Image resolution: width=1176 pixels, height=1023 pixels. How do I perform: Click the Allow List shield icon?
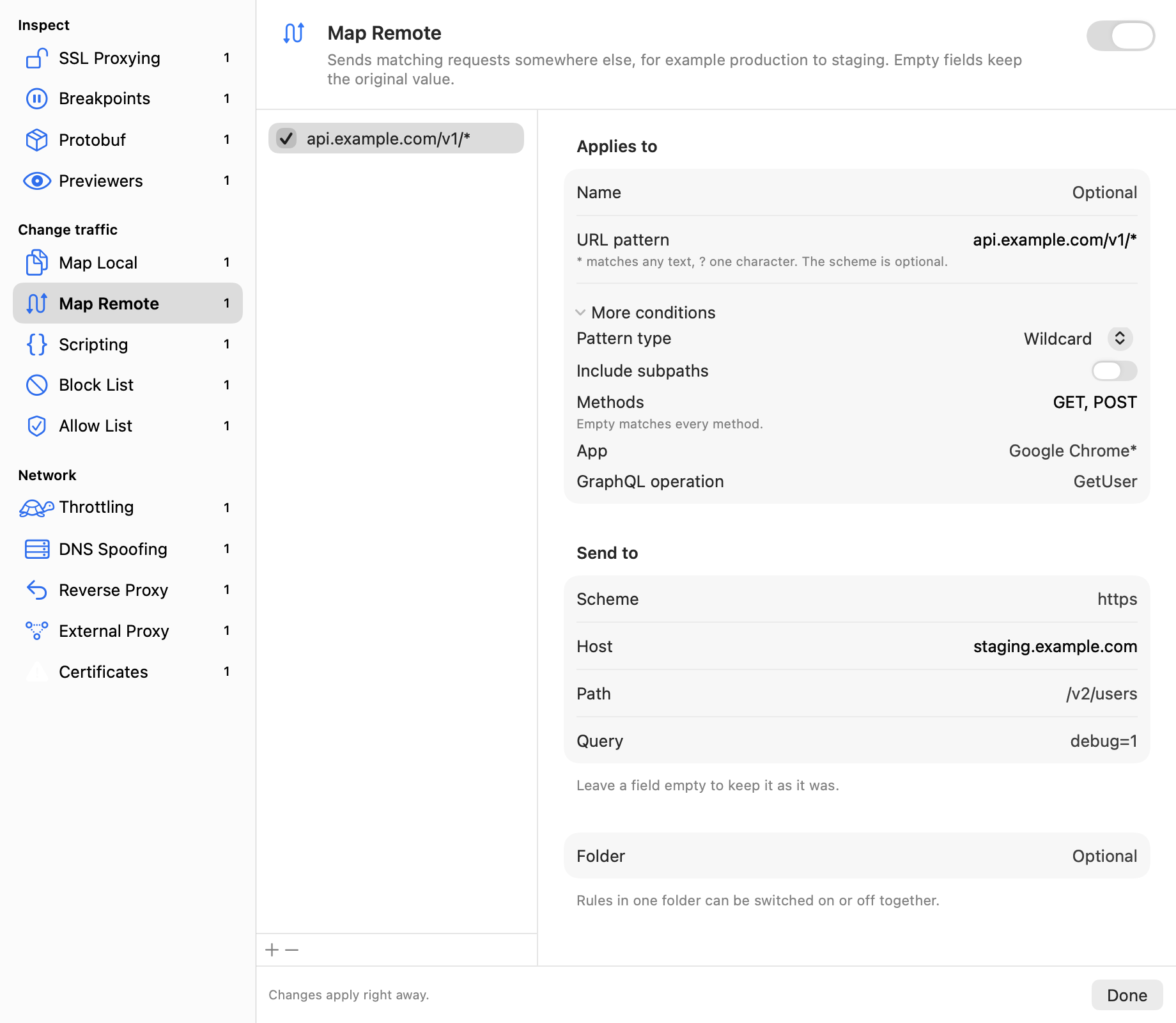pyautogui.click(x=37, y=426)
